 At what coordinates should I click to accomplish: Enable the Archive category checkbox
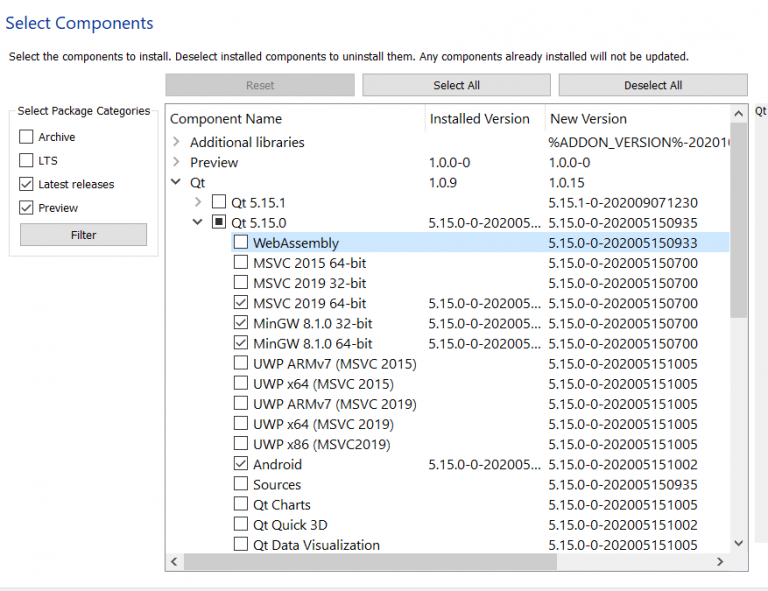point(26,137)
